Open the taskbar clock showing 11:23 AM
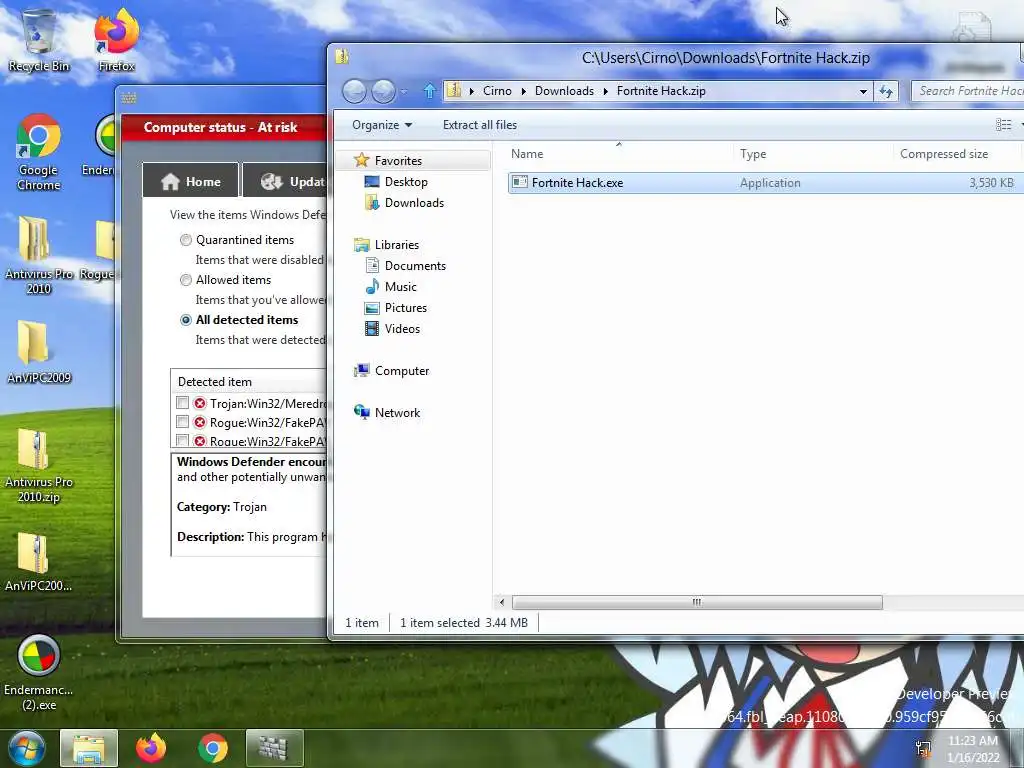1024x768 pixels. pyautogui.click(x=973, y=749)
